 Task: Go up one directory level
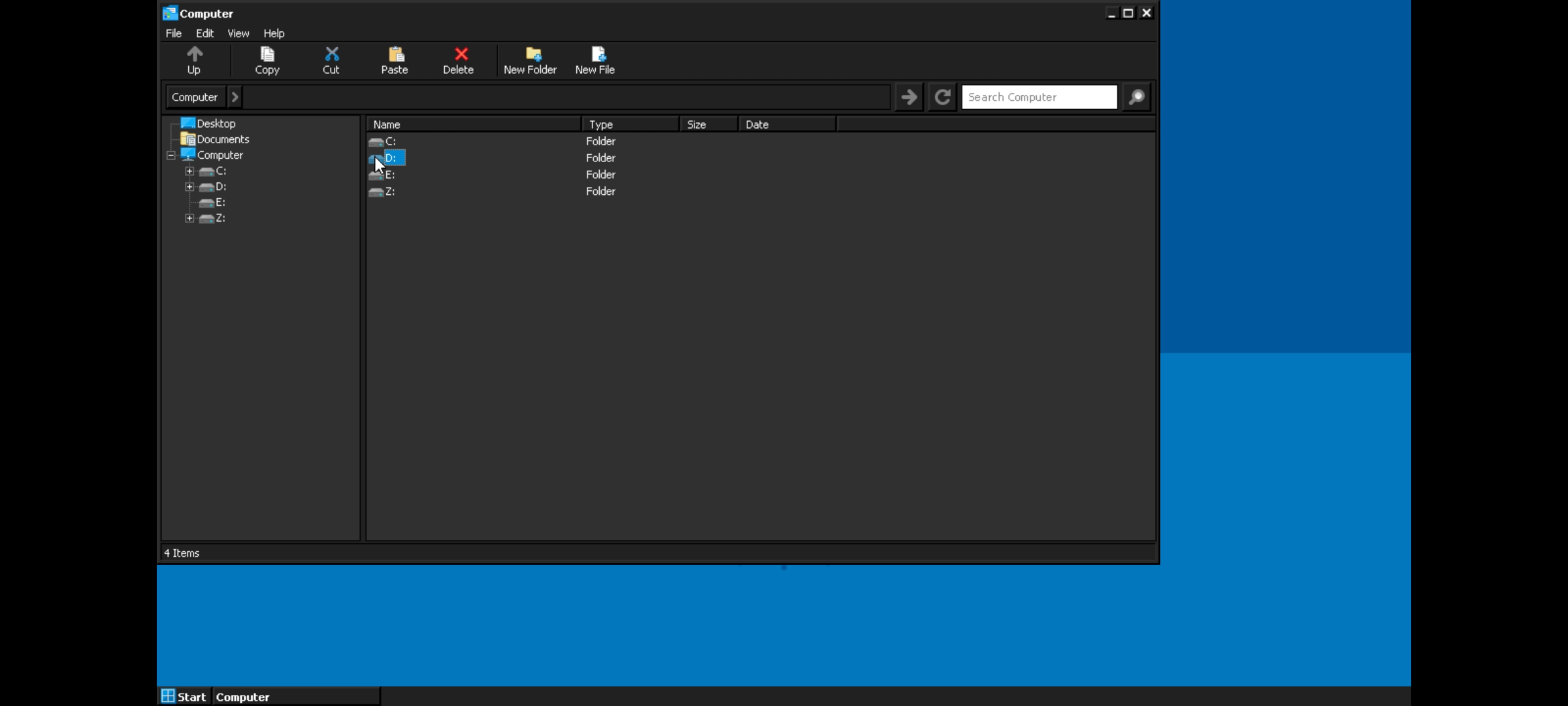(x=194, y=61)
